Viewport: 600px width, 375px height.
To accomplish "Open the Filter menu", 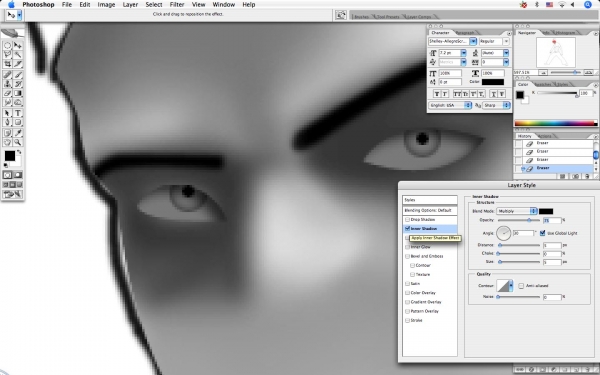I will [177, 5].
